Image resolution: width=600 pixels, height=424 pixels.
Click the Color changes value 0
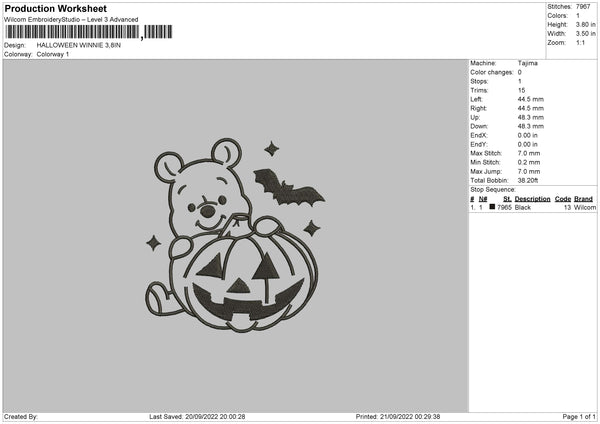[520, 72]
